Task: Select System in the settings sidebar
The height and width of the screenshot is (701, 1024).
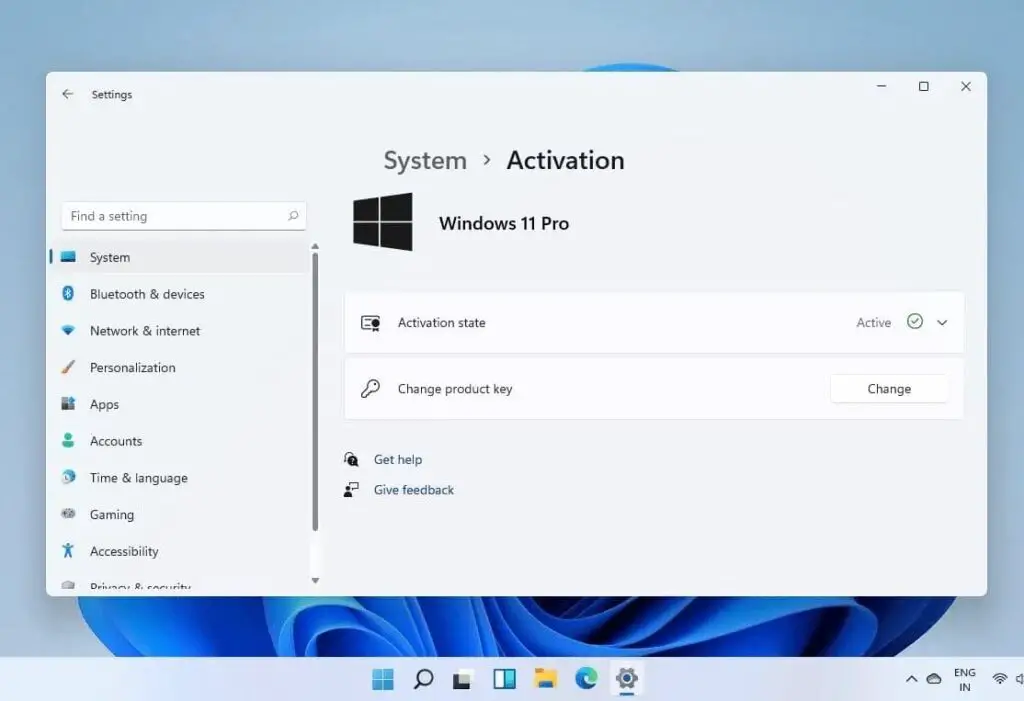Action: click(108, 257)
